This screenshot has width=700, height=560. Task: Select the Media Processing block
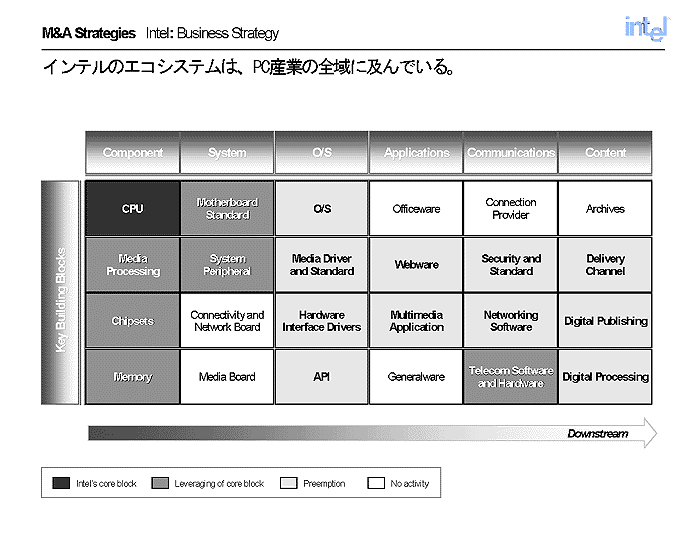coord(132,265)
